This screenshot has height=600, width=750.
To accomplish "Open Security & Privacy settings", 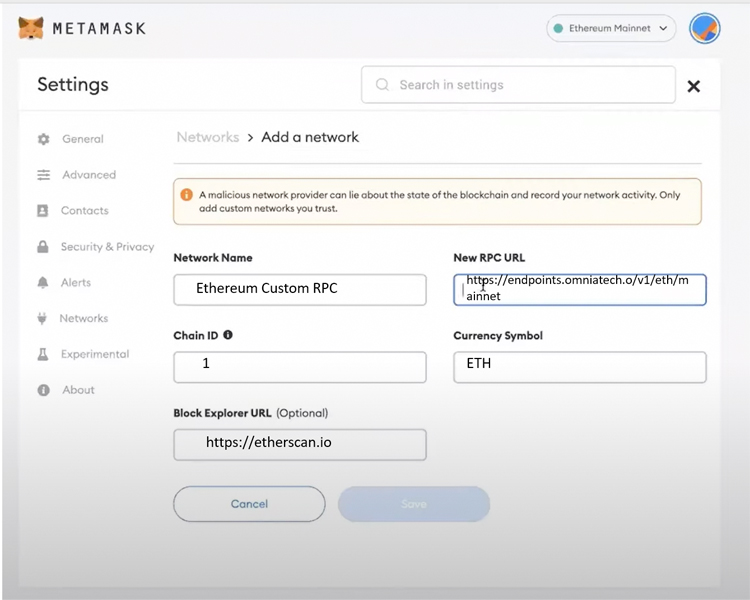I will (107, 246).
